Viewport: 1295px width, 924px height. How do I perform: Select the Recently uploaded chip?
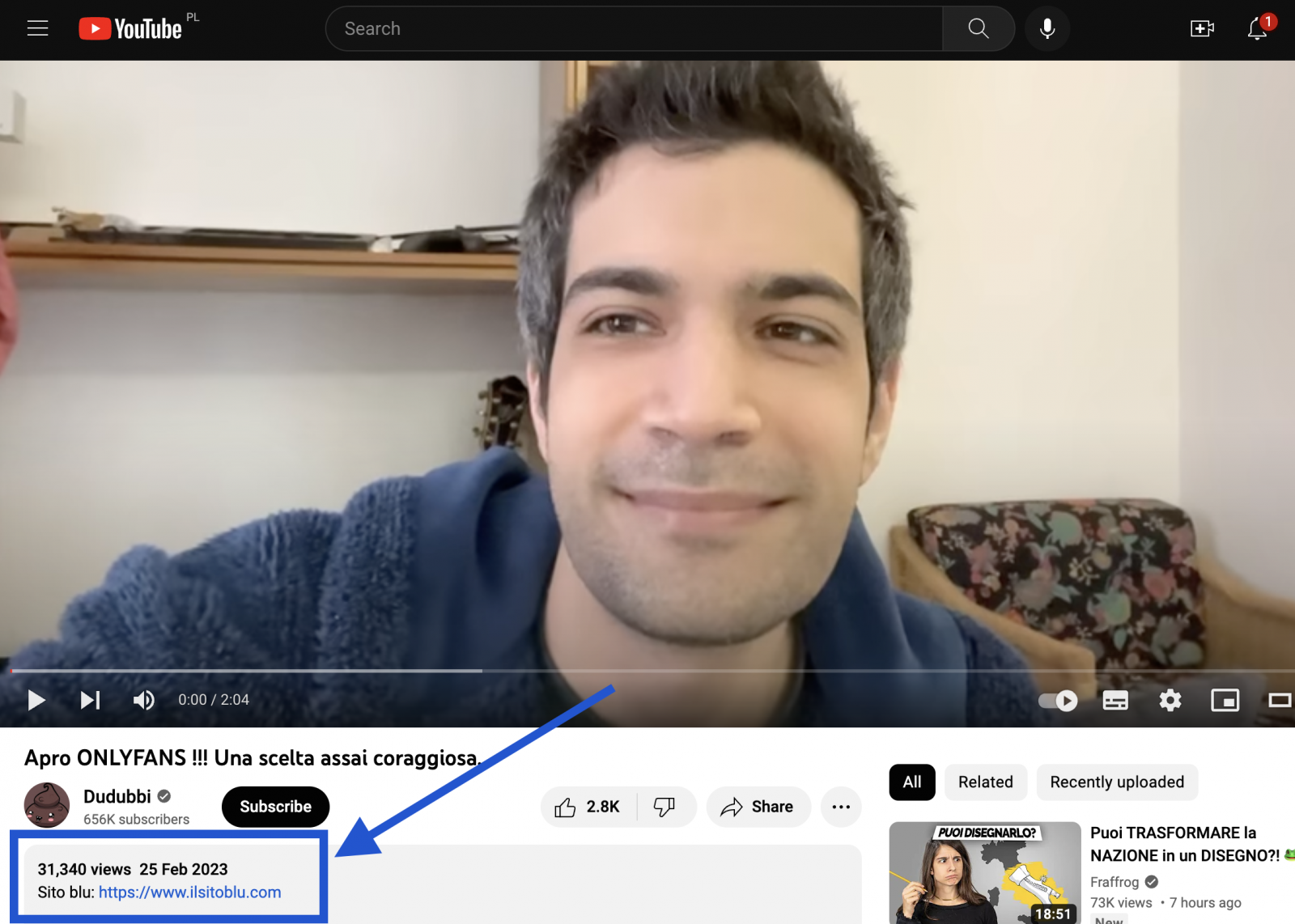[x=1117, y=782]
